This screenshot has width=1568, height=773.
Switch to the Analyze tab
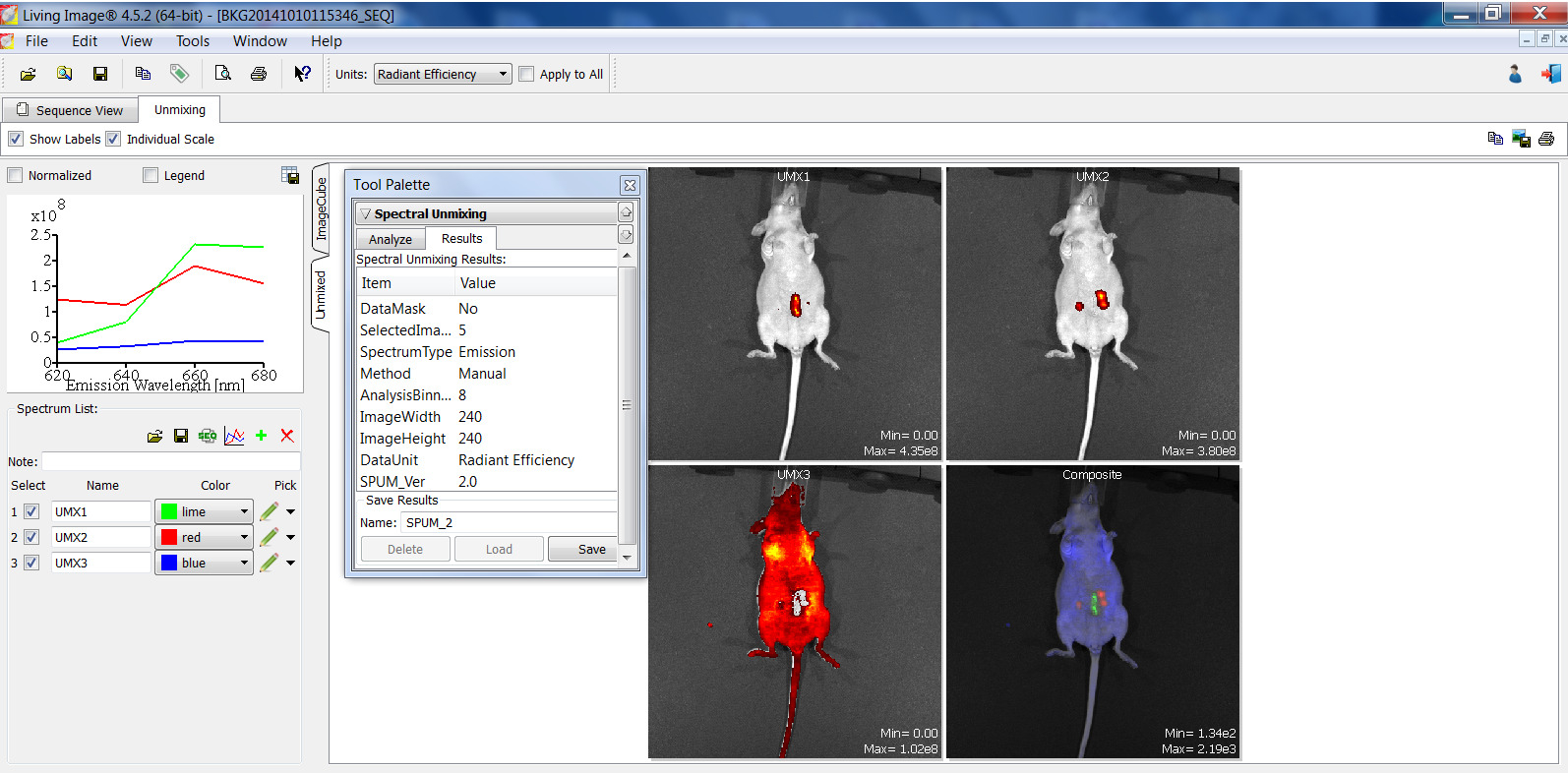(x=391, y=239)
